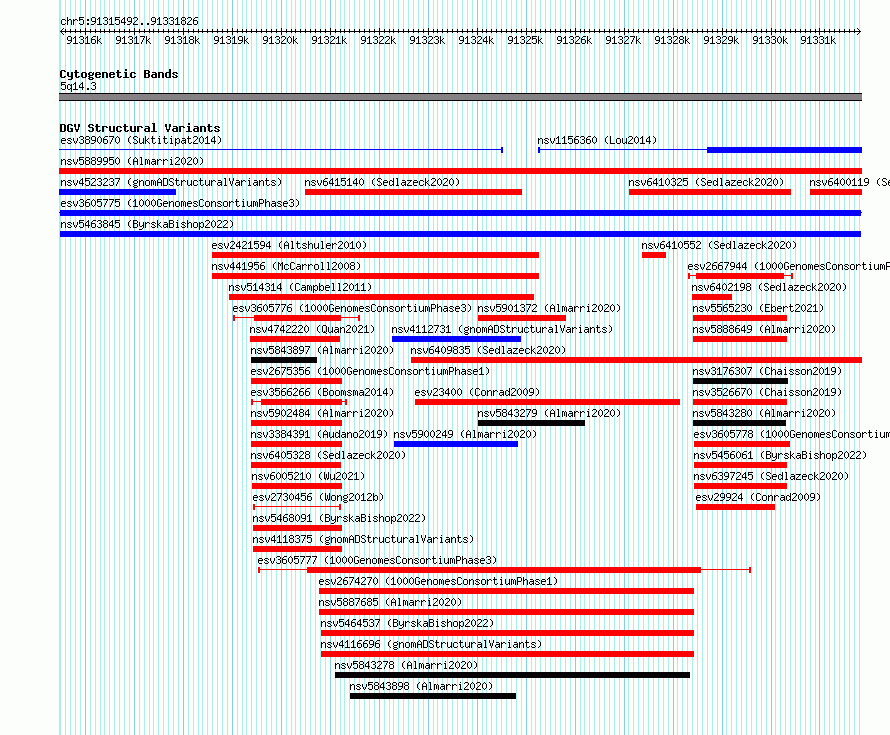Click nsv5464537 (ByrskaBishop2022) label
890x735 pixels.
pyautogui.click(x=407, y=623)
